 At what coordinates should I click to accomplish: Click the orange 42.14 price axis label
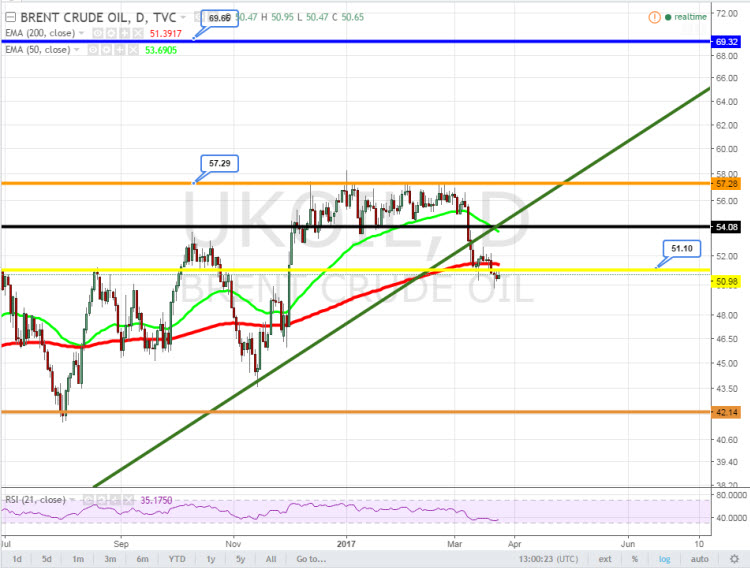pos(727,412)
